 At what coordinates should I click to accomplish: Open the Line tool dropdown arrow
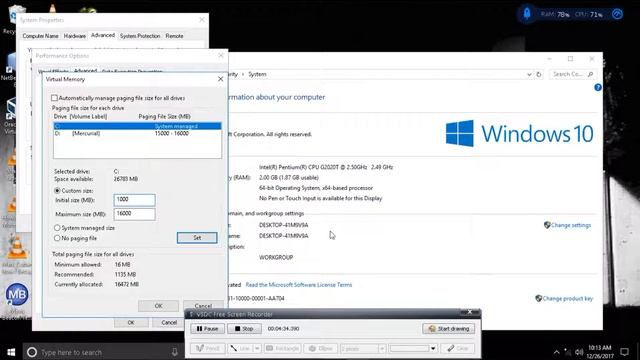click(257, 349)
